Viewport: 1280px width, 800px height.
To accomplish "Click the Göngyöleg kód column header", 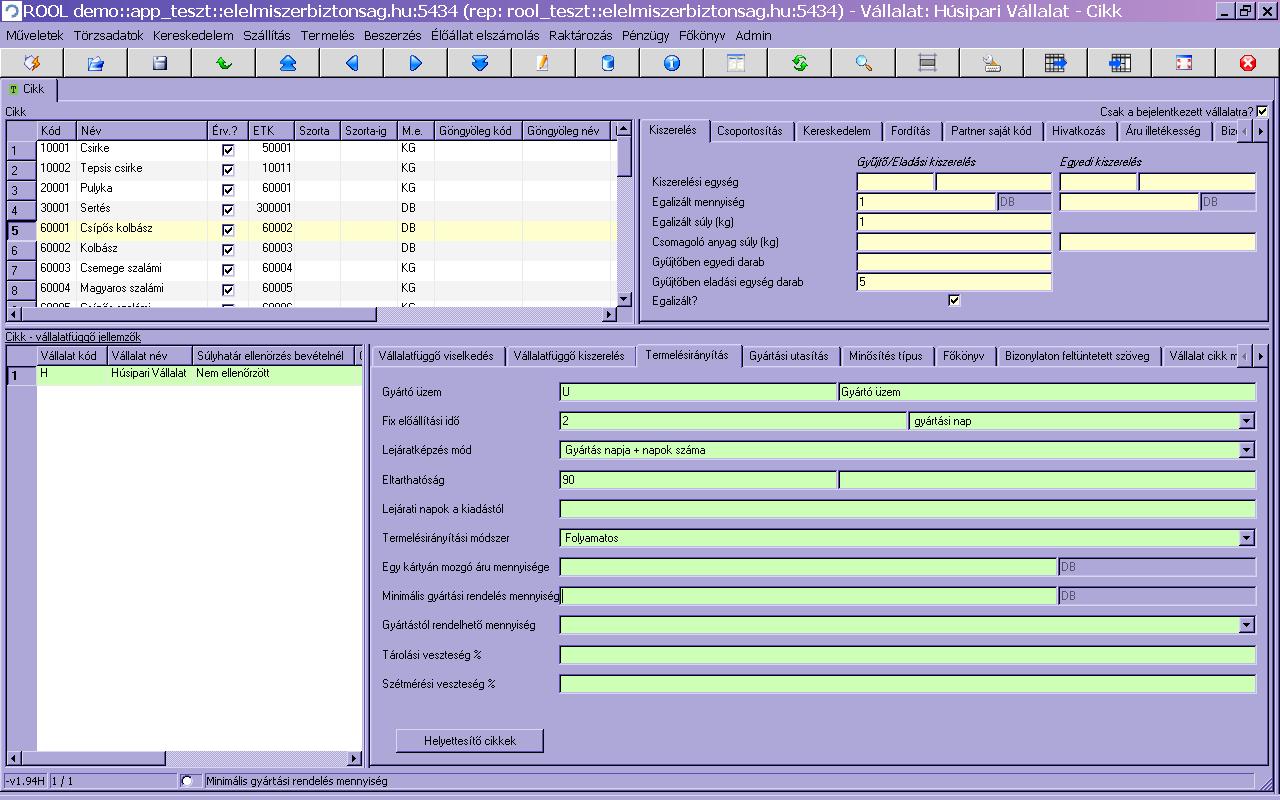I will click(x=479, y=131).
